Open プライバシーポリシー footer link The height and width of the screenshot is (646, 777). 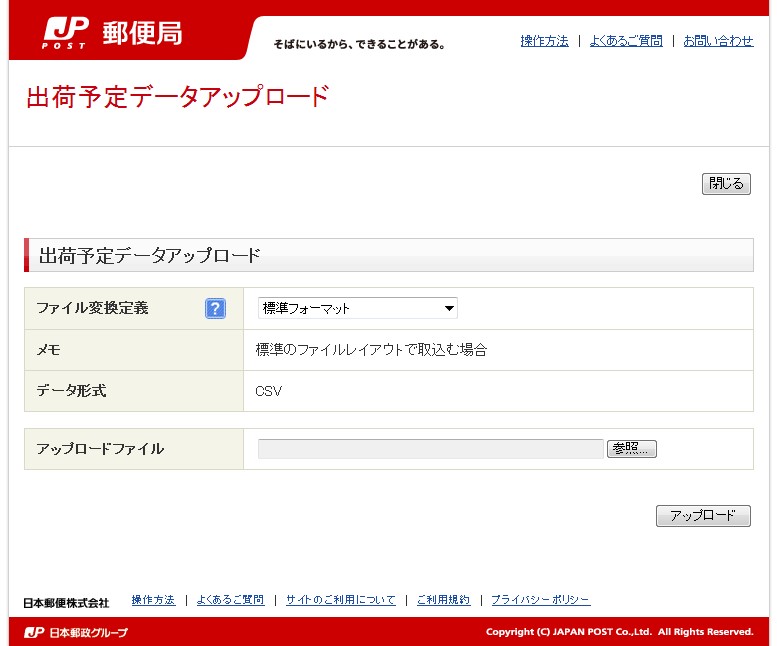tap(540, 600)
